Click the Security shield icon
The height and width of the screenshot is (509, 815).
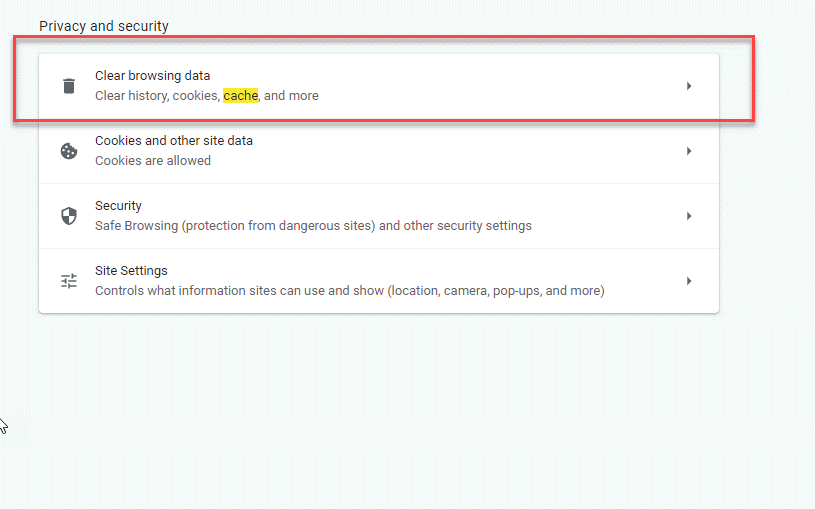[69, 216]
